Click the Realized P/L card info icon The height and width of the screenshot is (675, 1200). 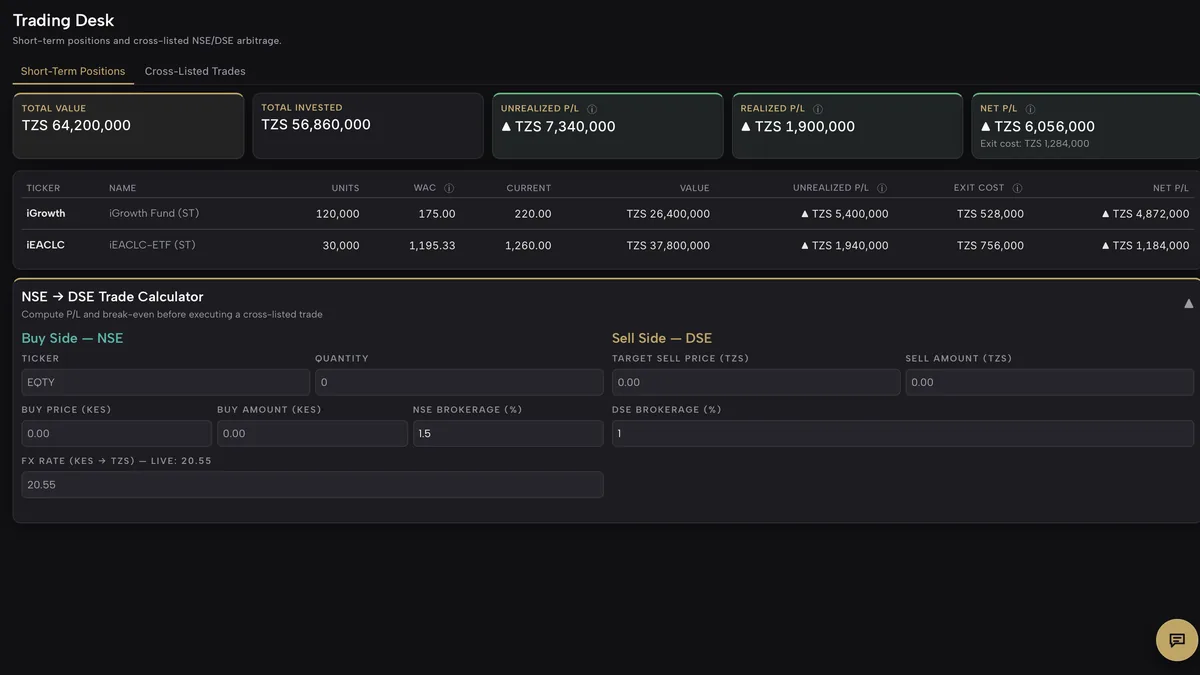(818, 109)
